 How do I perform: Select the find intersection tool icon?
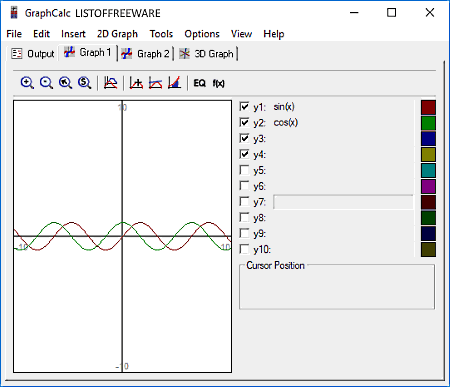(136, 83)
